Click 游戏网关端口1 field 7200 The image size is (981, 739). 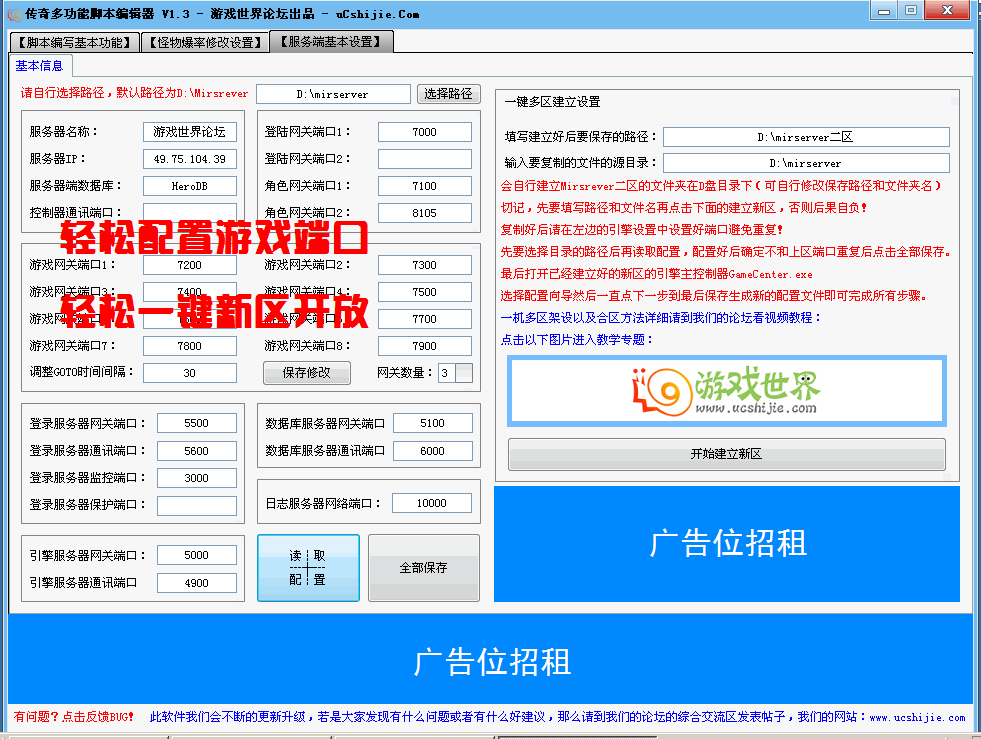click(x=190, y=265)
